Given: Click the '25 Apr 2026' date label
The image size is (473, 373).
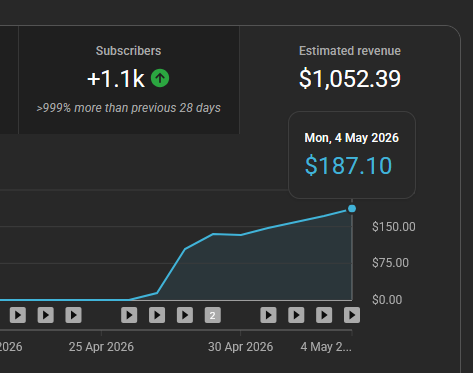Looking at the screenshot, I should point(101,347).
